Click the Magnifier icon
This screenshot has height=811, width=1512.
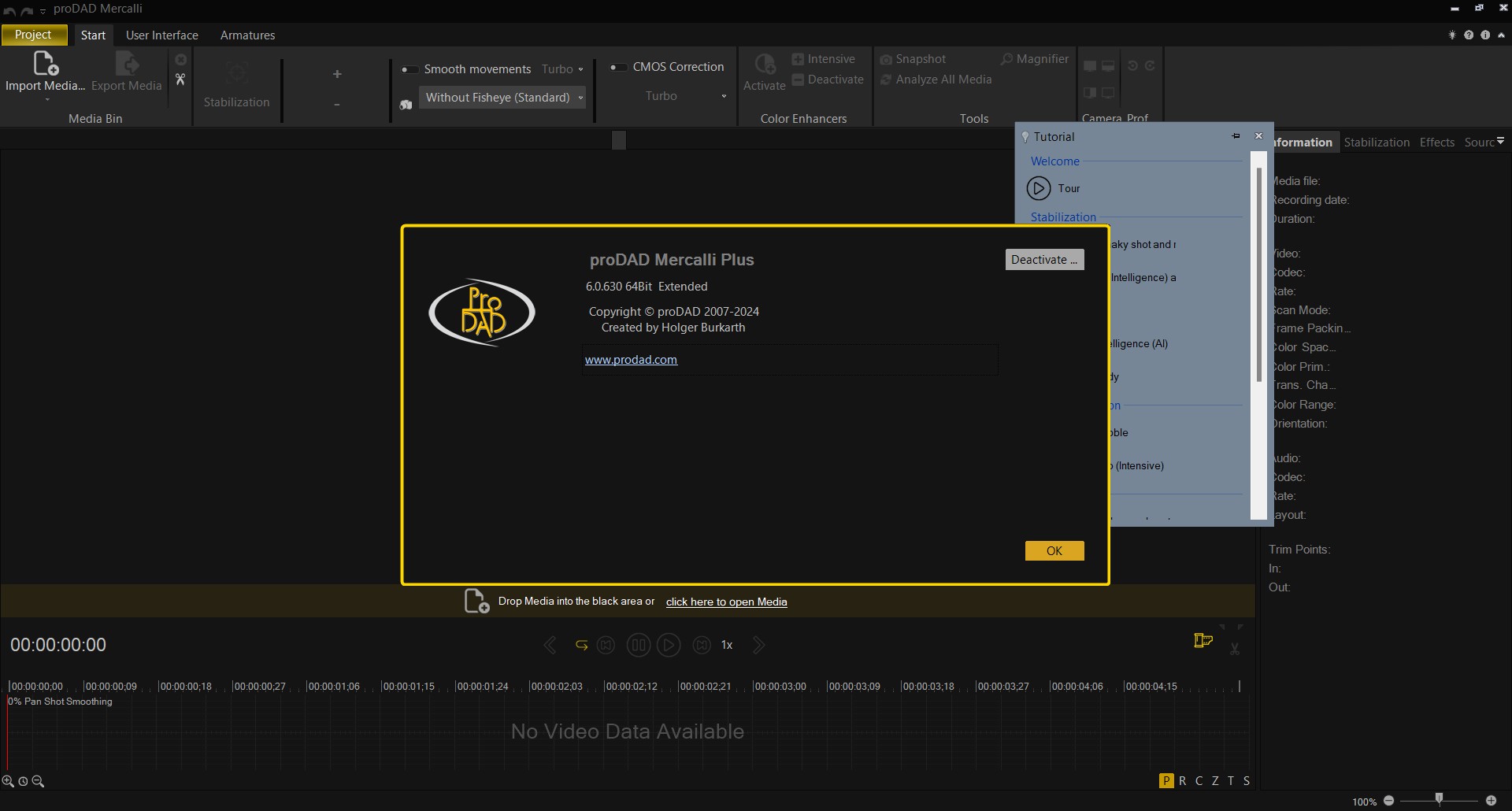(x=1006, y=59)
